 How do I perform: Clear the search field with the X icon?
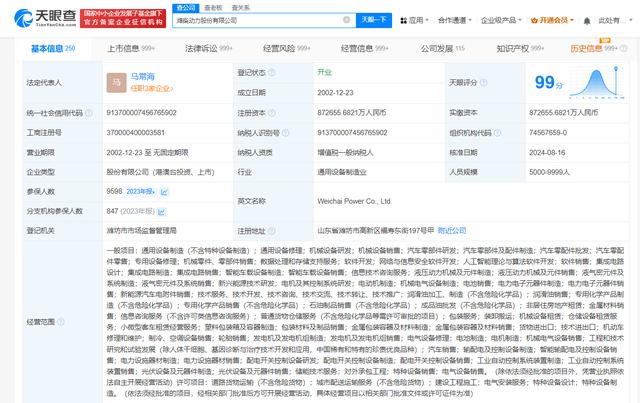click(347, 20)
